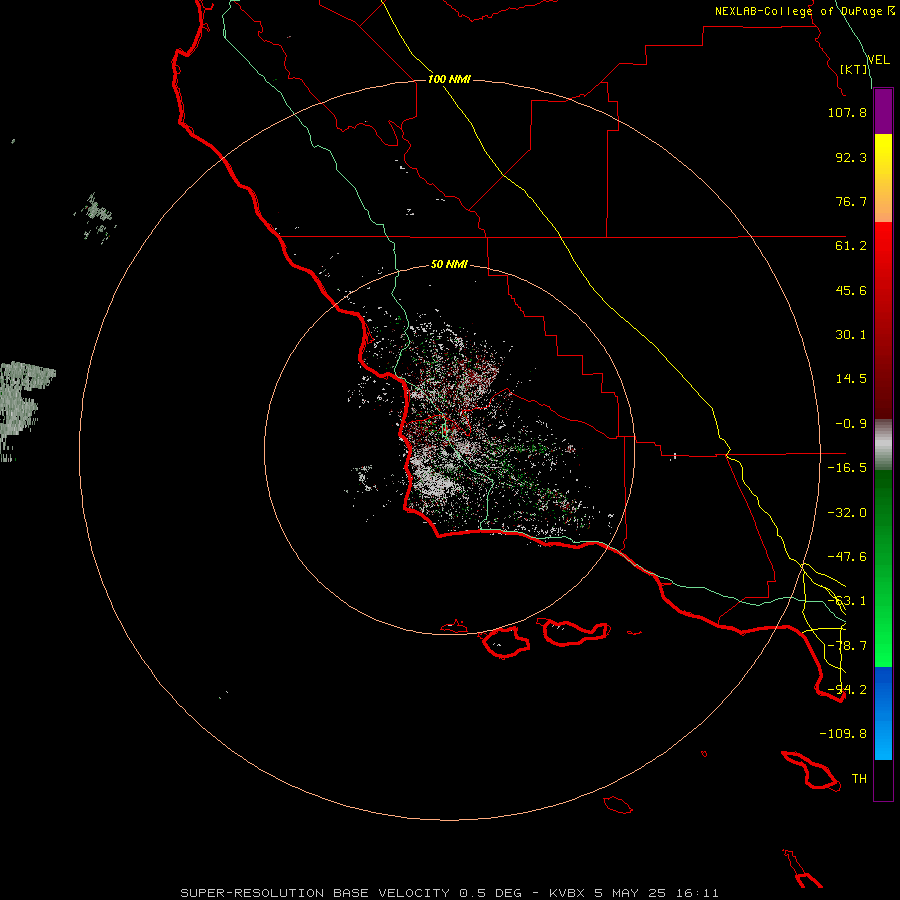Click the blue segment of the color bar
Viewport: 900px width, 900px height.
[x=883, y=713]
